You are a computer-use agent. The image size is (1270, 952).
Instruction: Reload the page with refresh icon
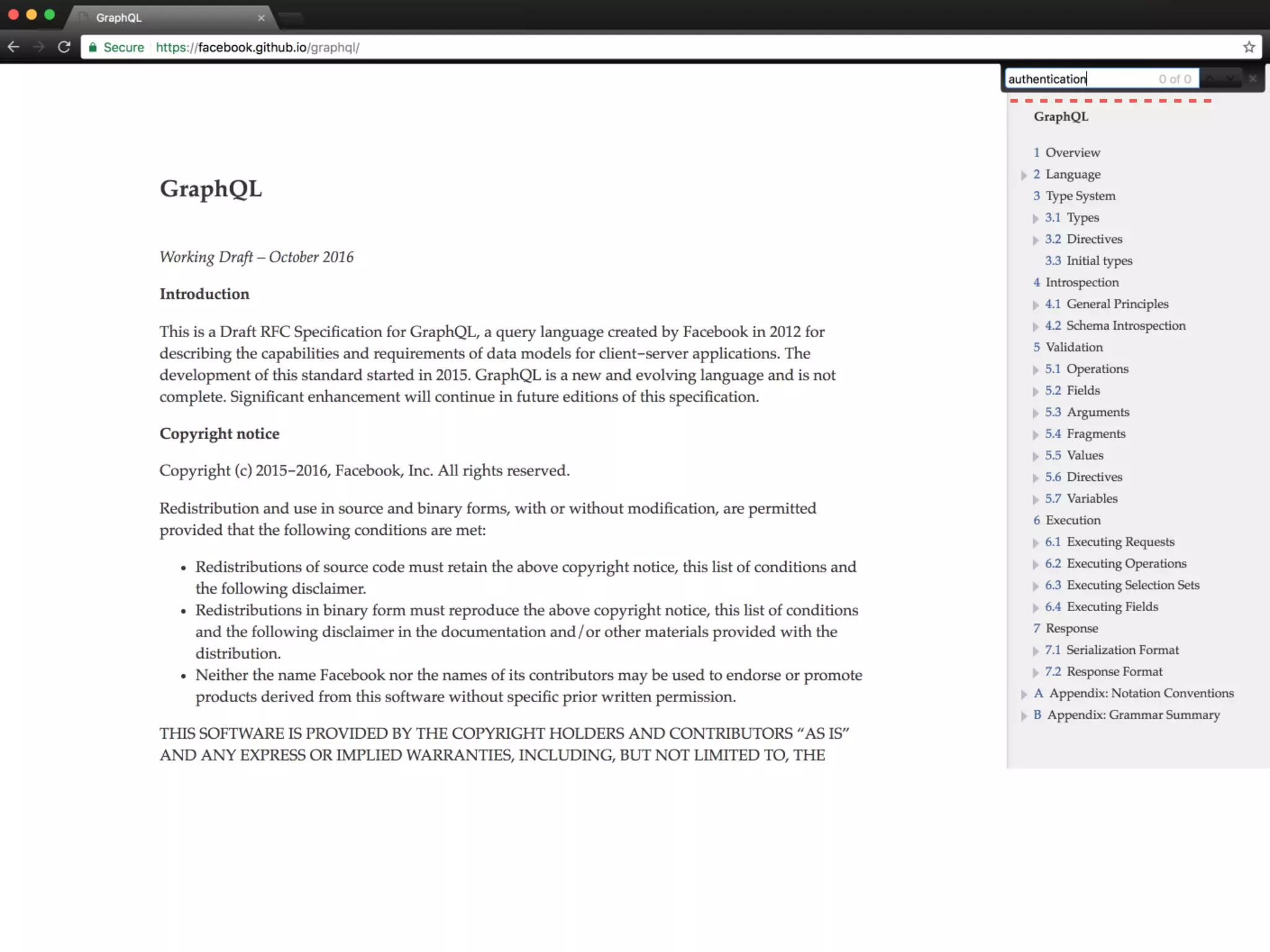tap(64, 47)
